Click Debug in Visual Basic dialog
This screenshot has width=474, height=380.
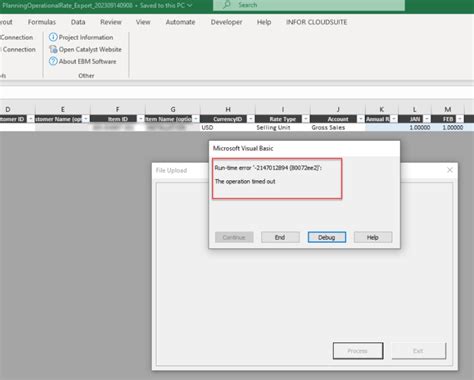point(327,237)
